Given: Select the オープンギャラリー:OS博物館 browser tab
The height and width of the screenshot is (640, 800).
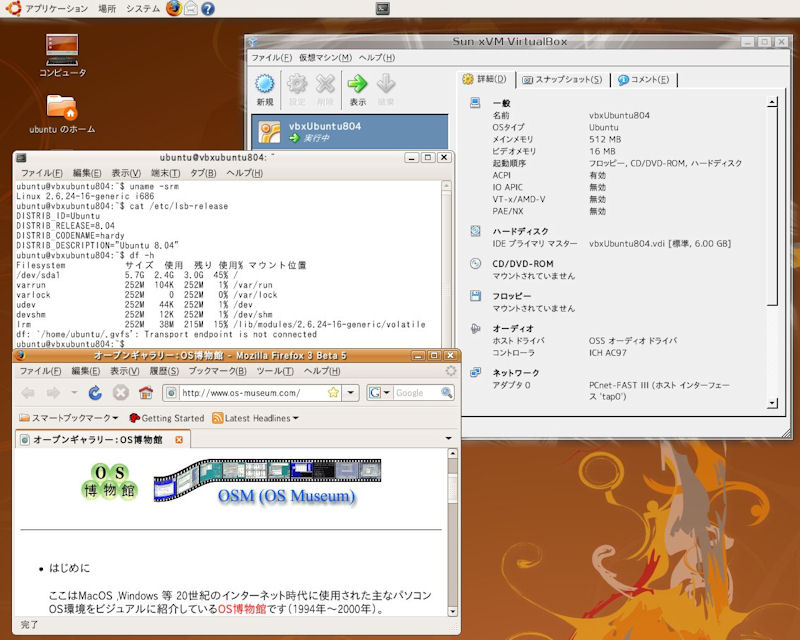Looking at the screenshot, I should click(102, 439).
